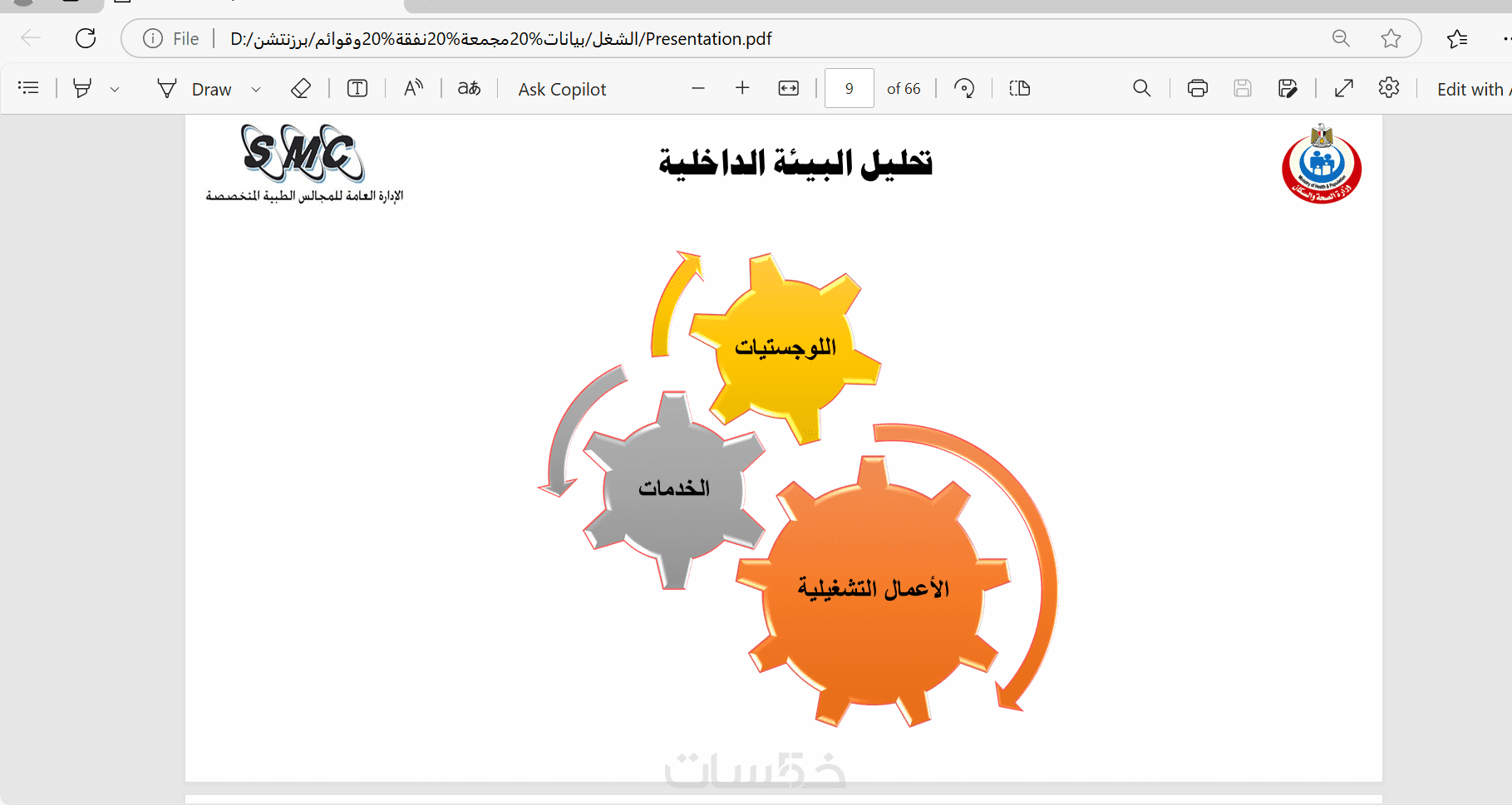Activate the Draw tool
Image resolution: width=1512 pixels, height=805 pixels.
[195, 89]
